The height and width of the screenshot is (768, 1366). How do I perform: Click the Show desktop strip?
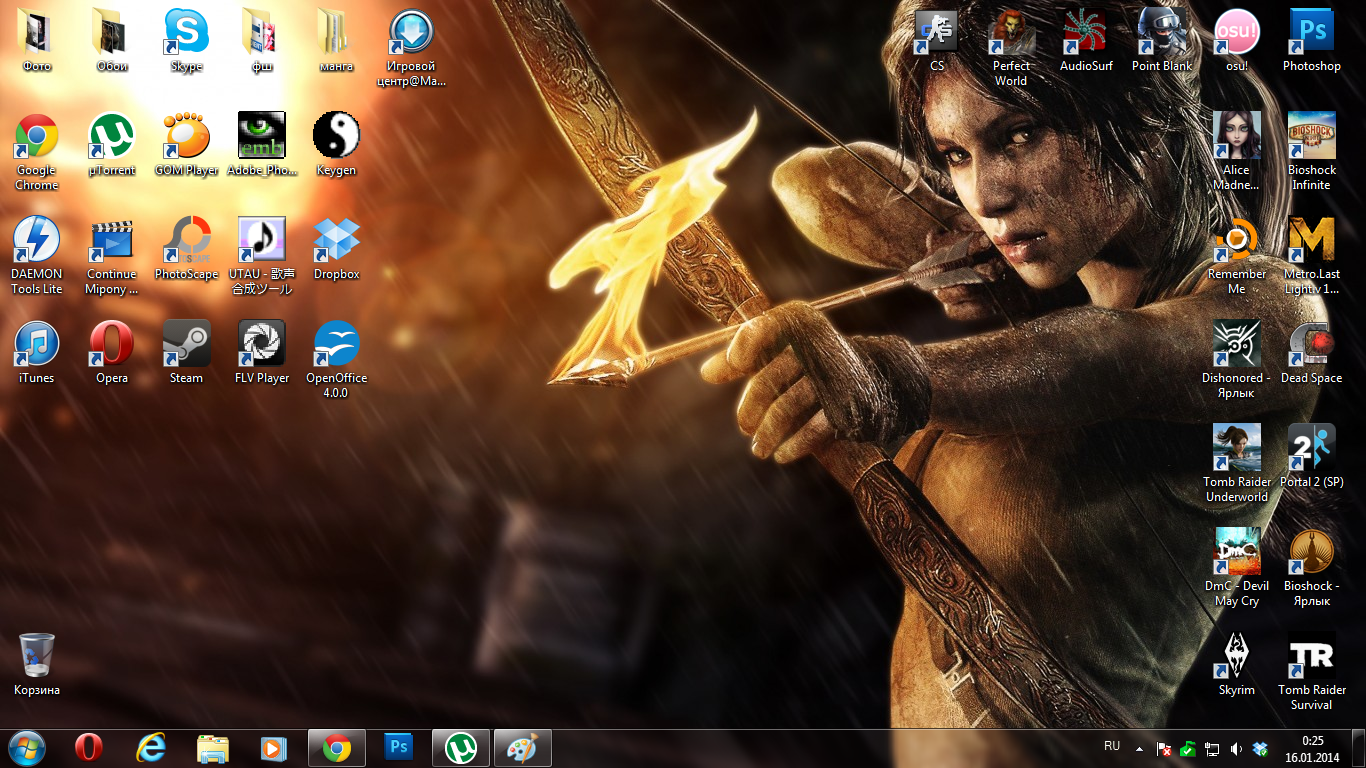(1358, 748)
